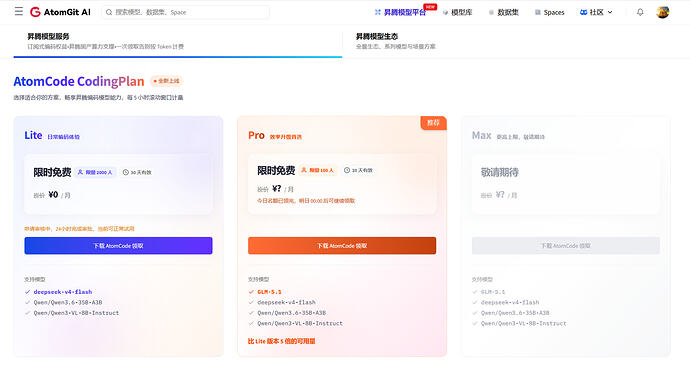Click the Max plan title

click(x=481, y=135)
